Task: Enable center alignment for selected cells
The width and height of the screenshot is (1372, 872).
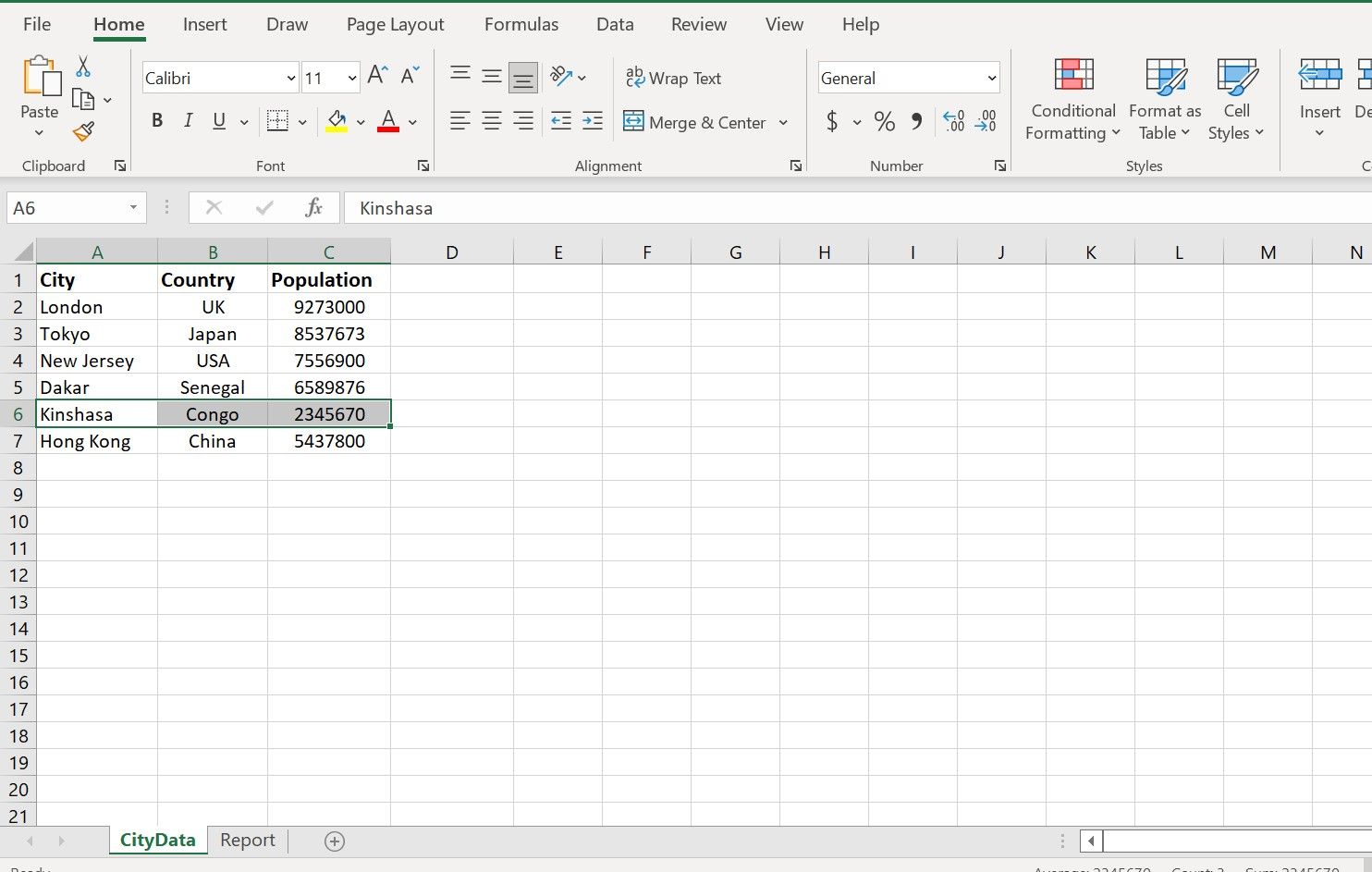Action: (x=492, y=121)
